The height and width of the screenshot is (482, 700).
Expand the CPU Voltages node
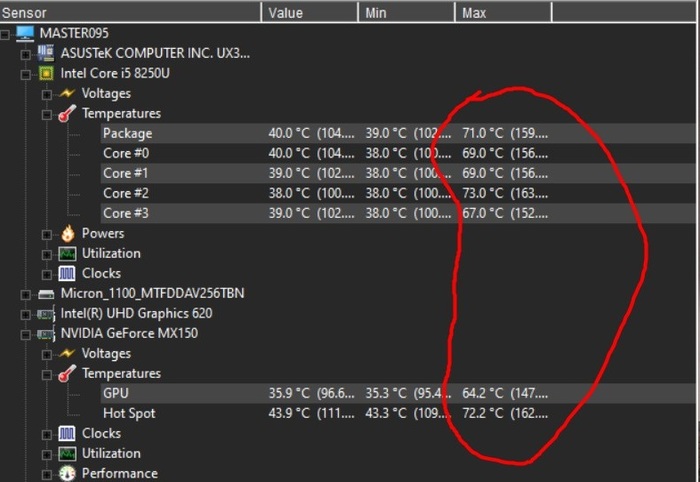coord(46,95)
